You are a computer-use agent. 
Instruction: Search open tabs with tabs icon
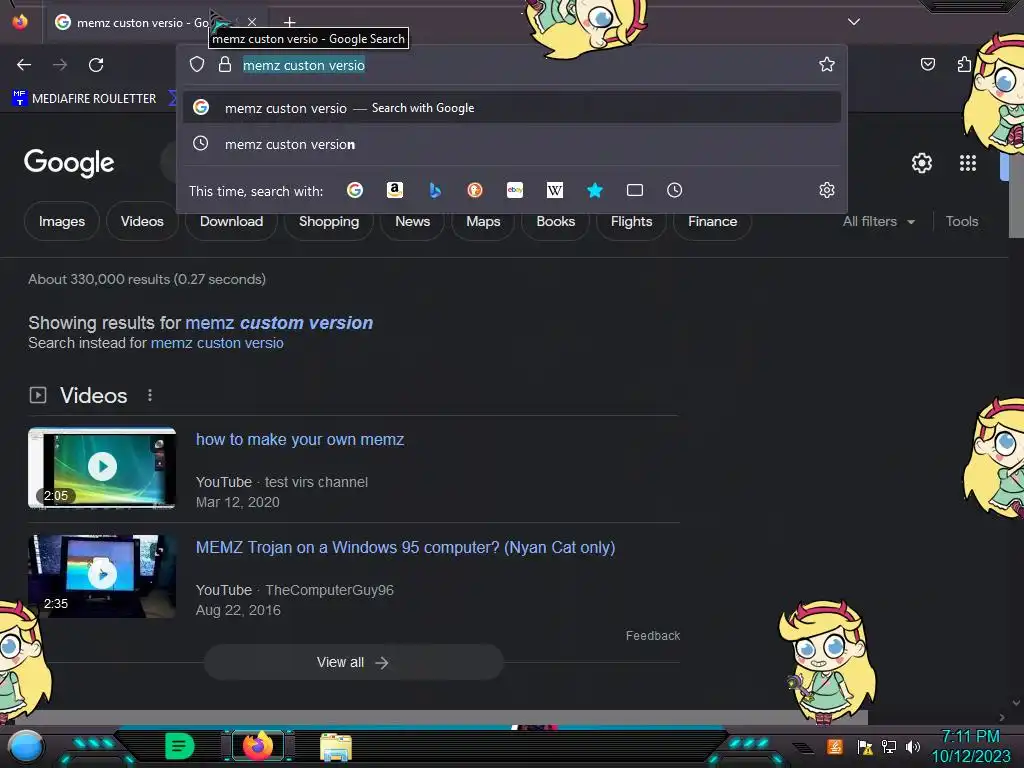635,190
